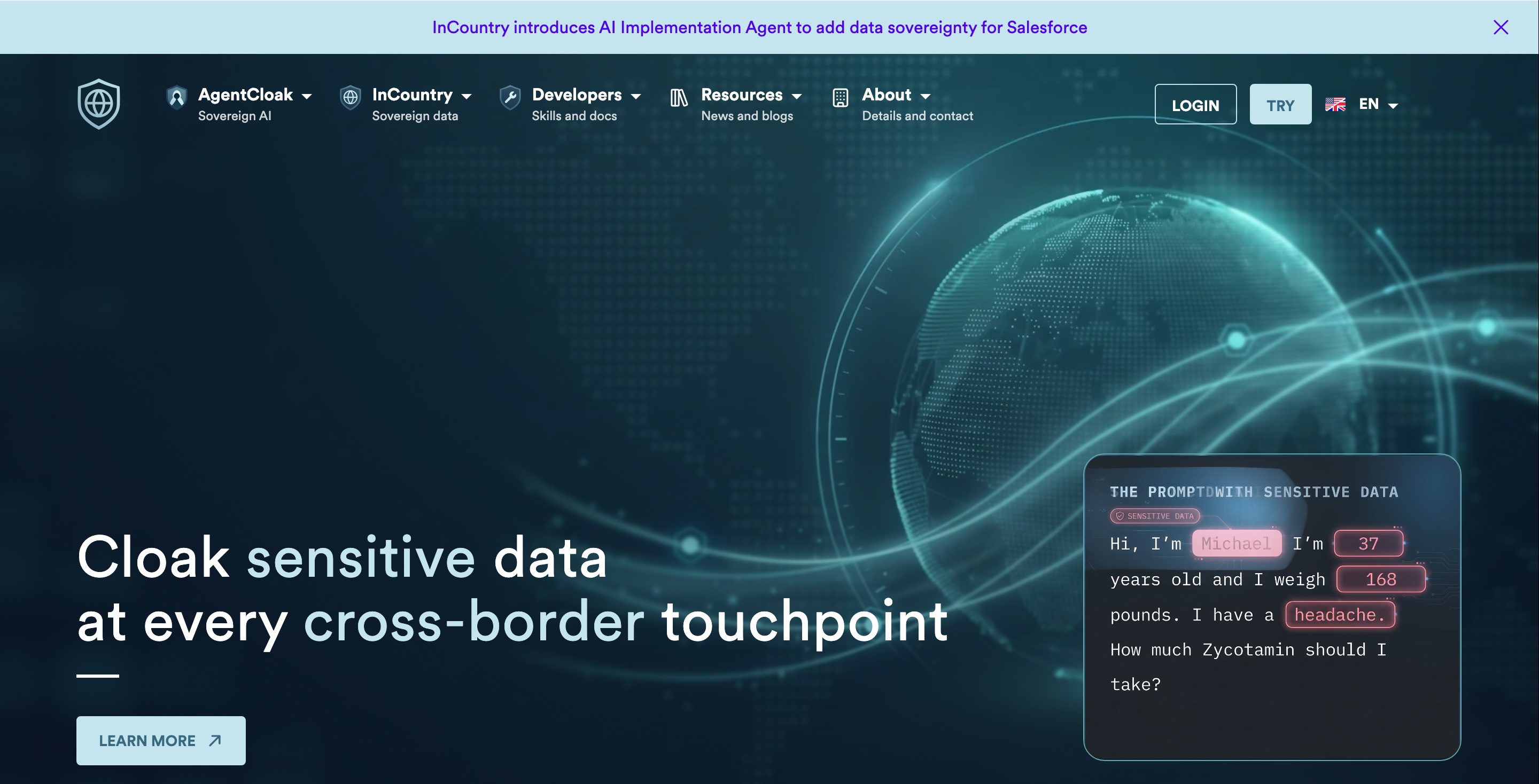Click the EN language label

pyautogui.click(x=1369, y=104)
